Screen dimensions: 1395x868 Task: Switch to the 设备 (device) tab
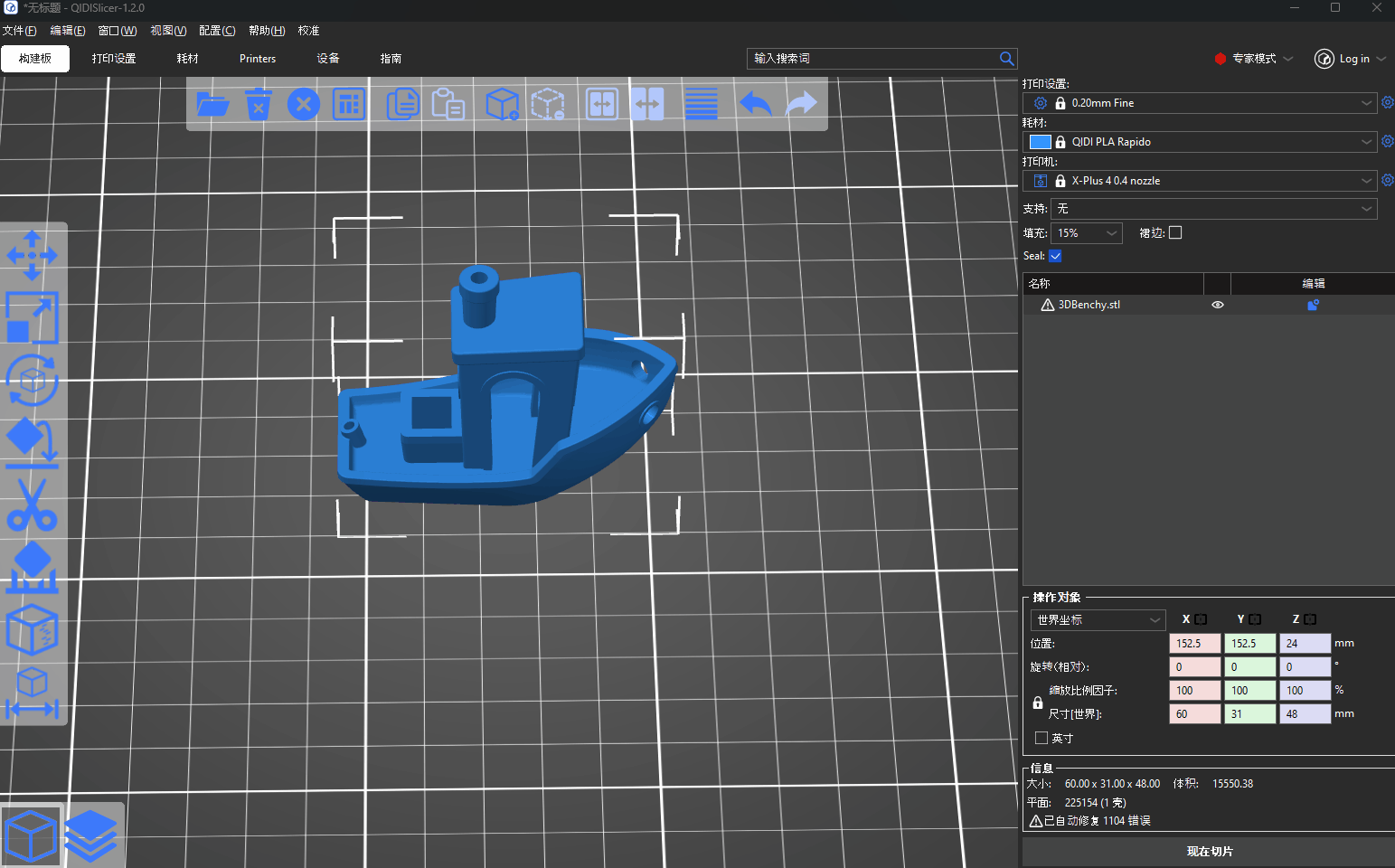[328, 59]
